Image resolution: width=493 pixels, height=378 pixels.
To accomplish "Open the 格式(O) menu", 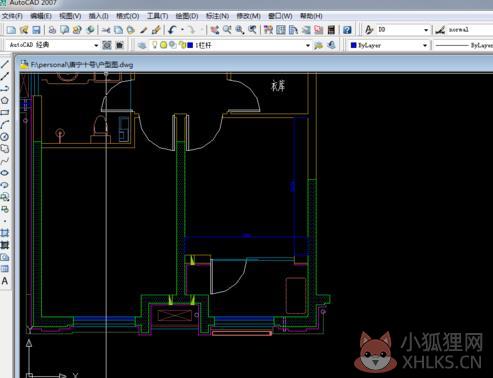I will point(127,16).
